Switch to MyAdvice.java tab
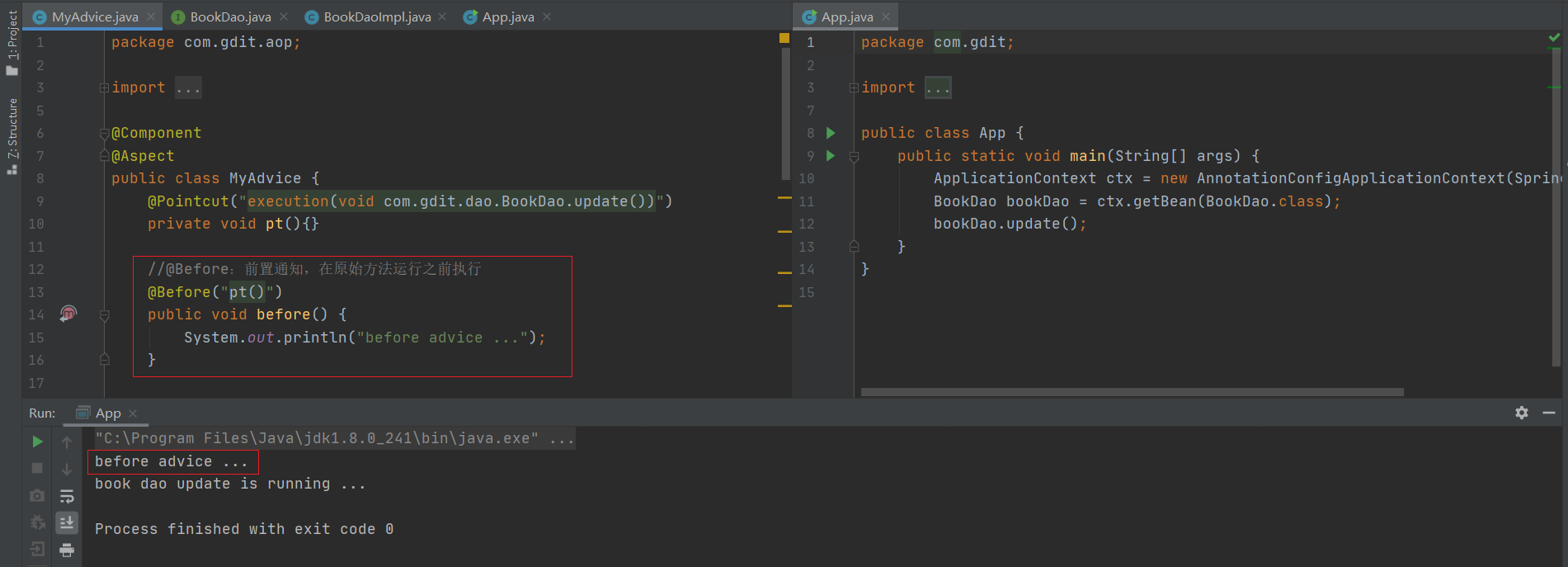This screenshot has height=567, width=1568. pyautogui.click(x=95, y=17)
